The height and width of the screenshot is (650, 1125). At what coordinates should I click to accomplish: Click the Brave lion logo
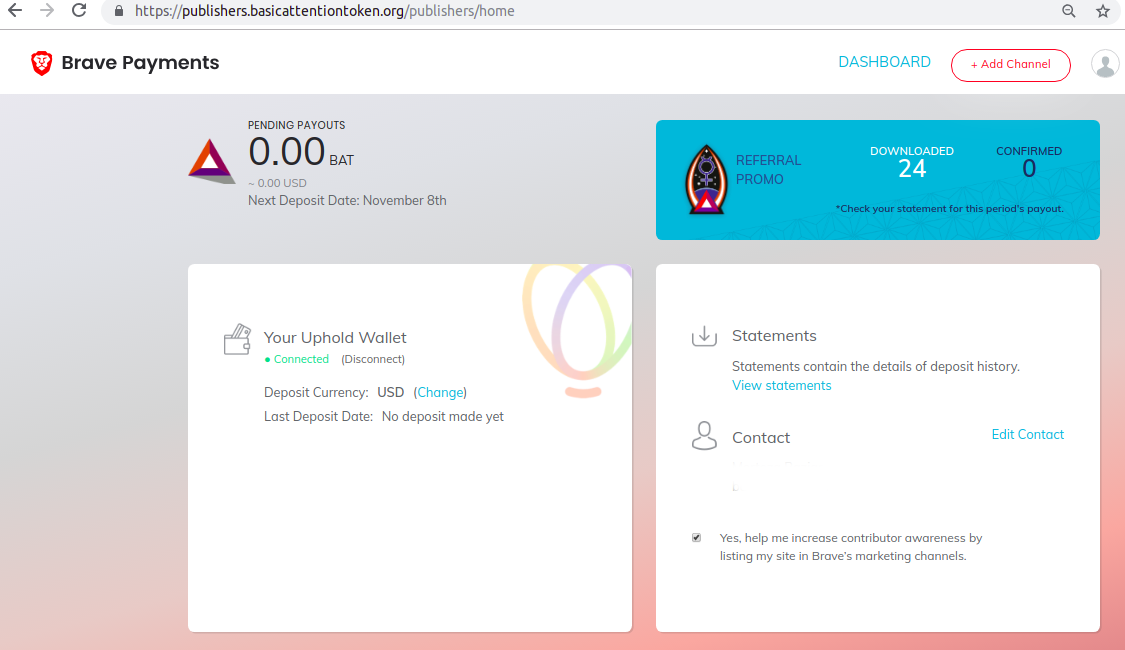(x=42, y=63)
